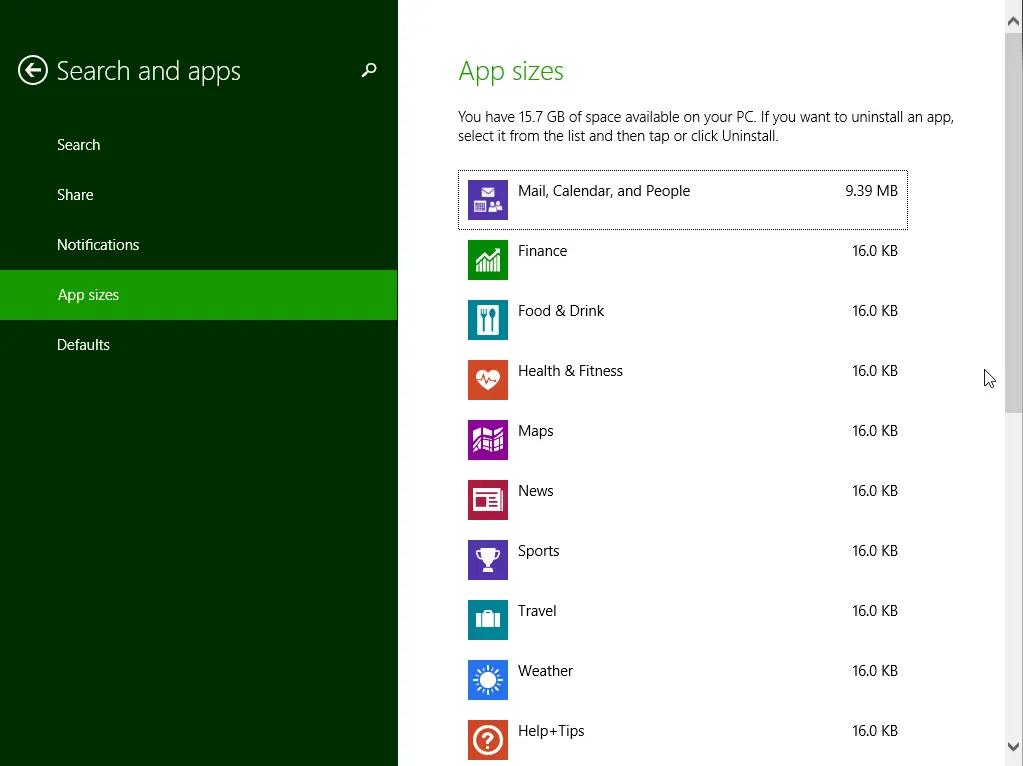The image size is (1023, 766).
Task: Open the Search settings section
Action: pos(198,145)
